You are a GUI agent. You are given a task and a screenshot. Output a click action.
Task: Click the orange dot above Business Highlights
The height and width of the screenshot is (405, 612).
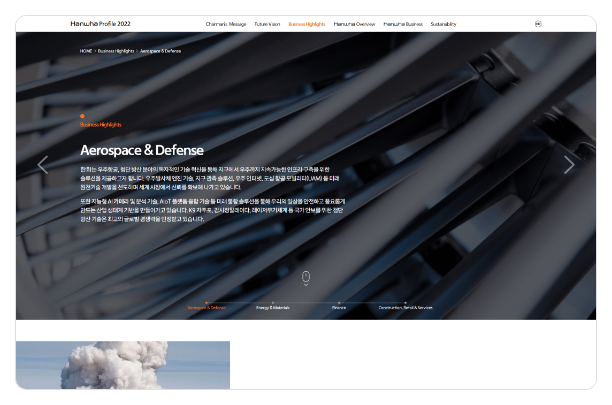coord(83,116)
